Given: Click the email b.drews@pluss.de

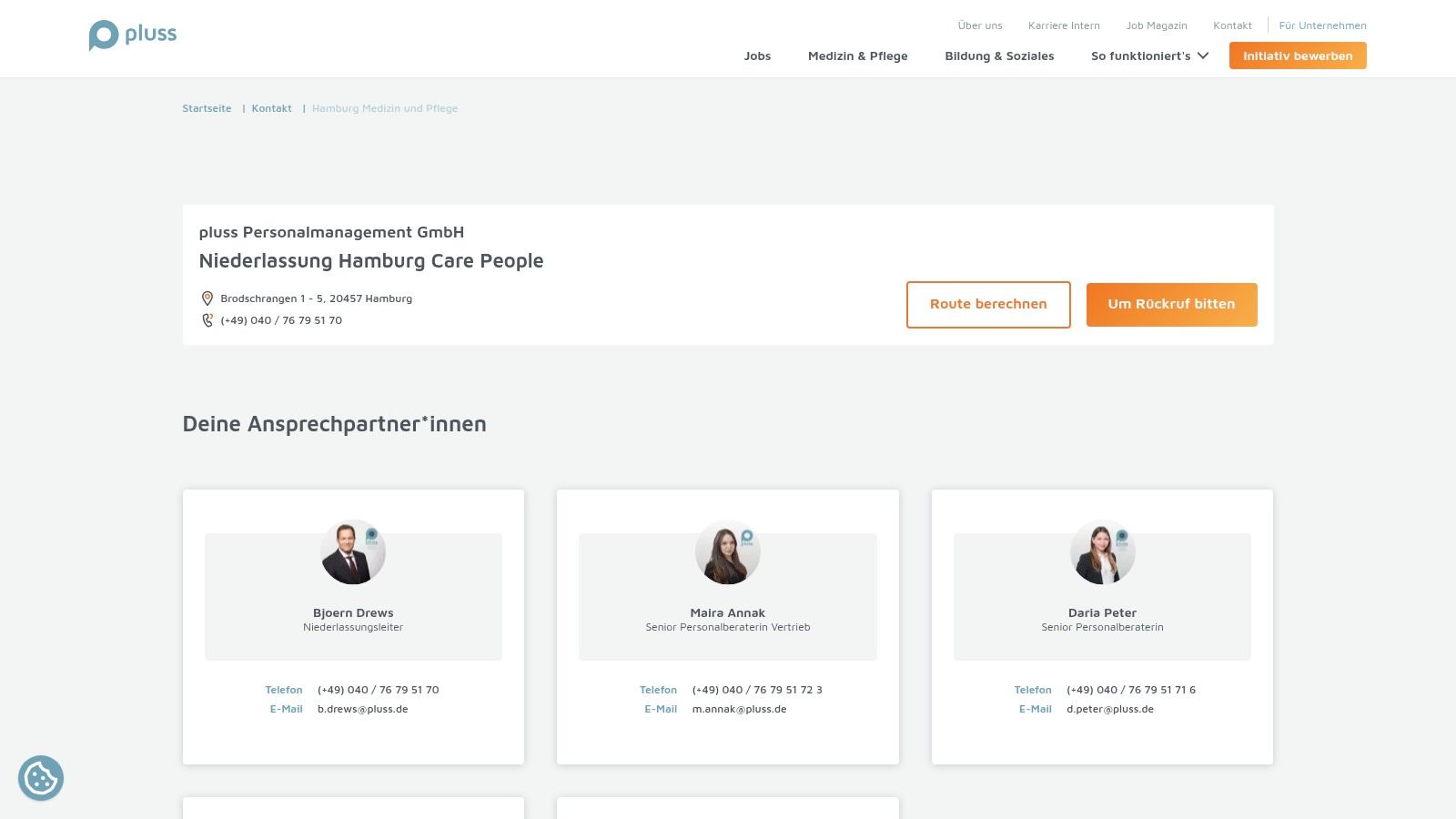Looking at the screenshot, I should click(362, 709).
